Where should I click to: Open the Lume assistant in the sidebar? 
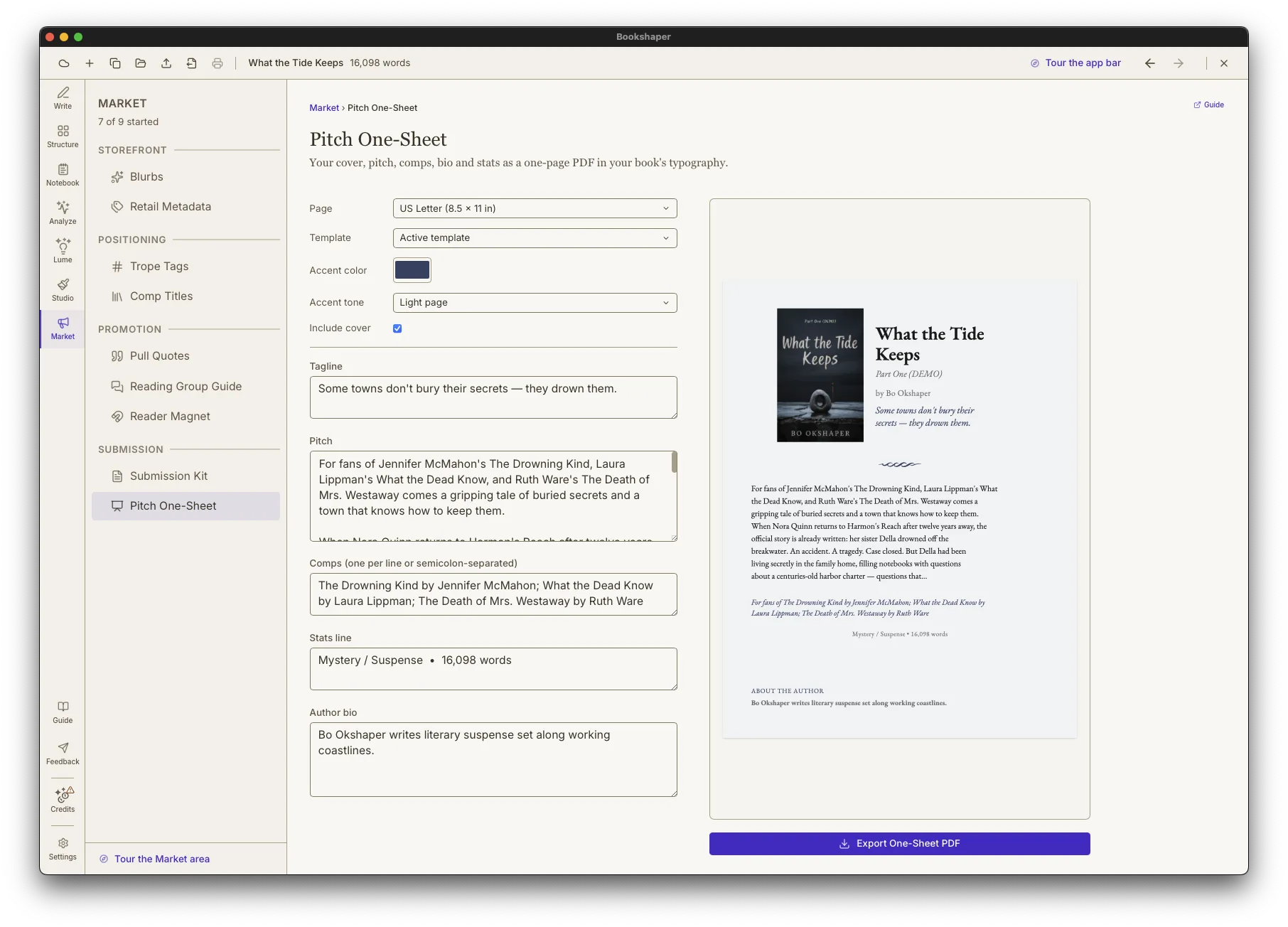click(63, 252)
